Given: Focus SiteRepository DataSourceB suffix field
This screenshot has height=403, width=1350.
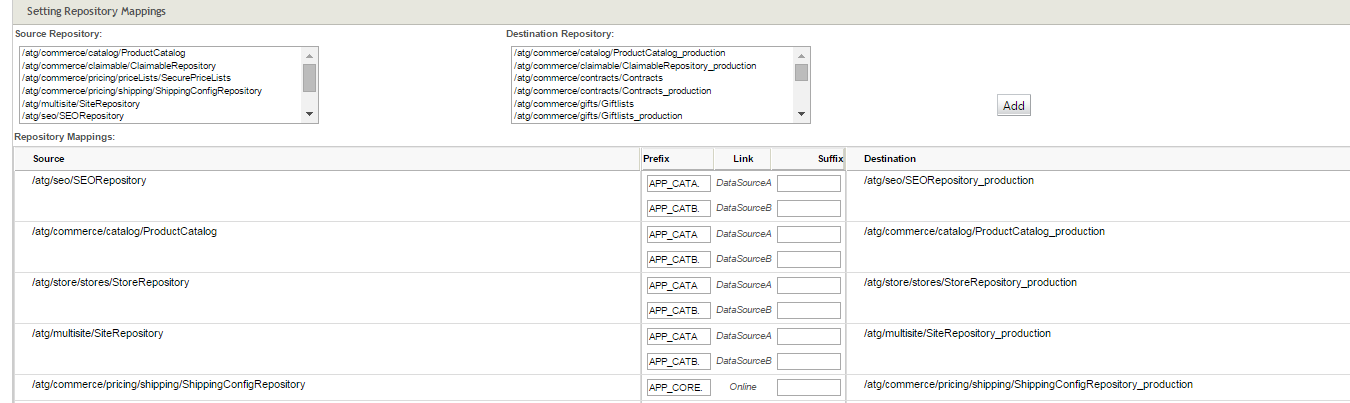Looking at the screenshot, I should click(809, 362).
